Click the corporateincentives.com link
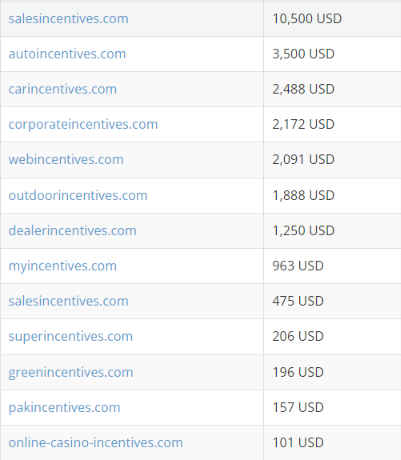Image resolution: width=401 pixels, height=460 pixels. click(x=83, y=125)
